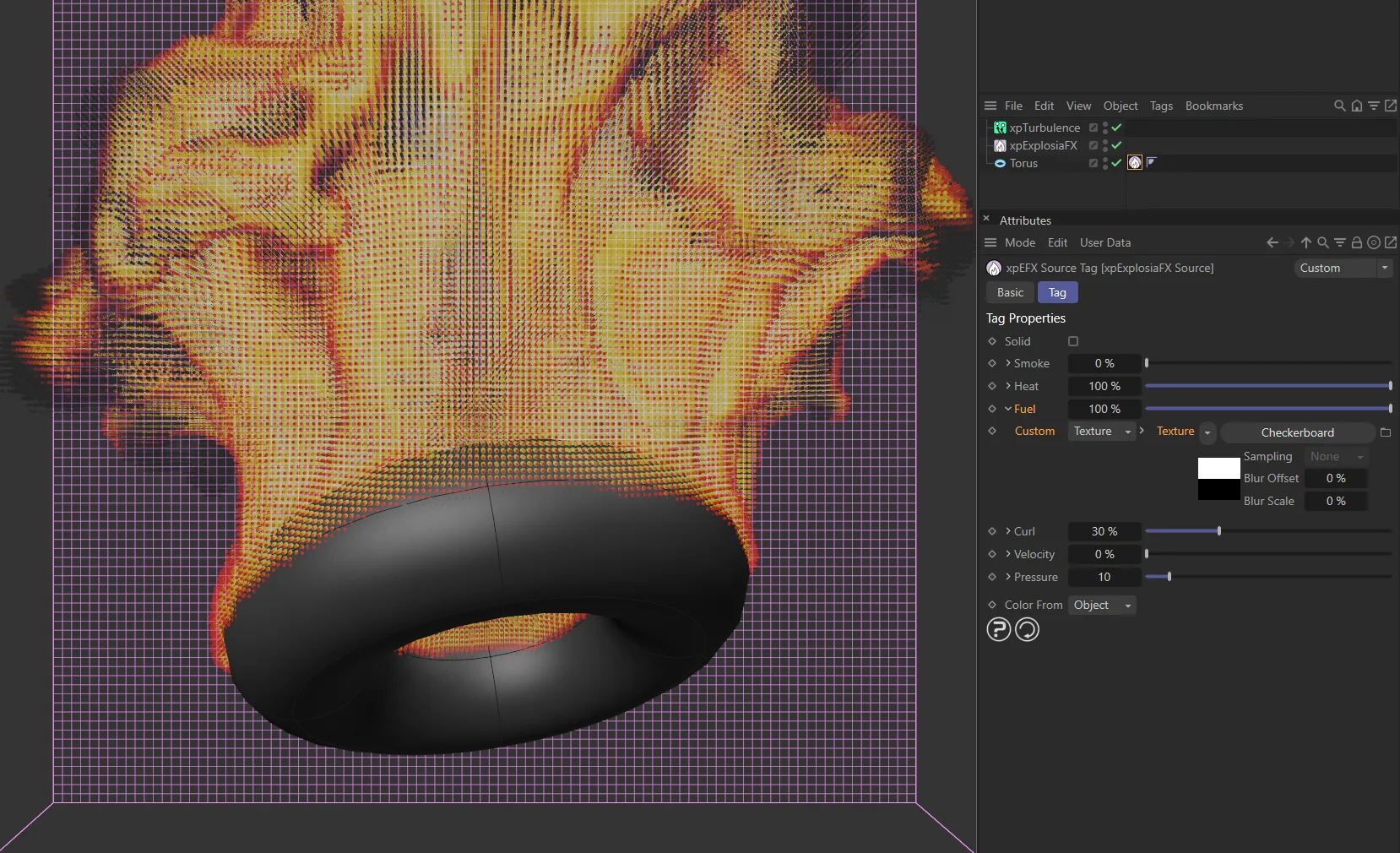Switch to the Basic tab
The width and height of the screenshot is (1400, 853).
pyautogui.click(x=1009, y=292)
